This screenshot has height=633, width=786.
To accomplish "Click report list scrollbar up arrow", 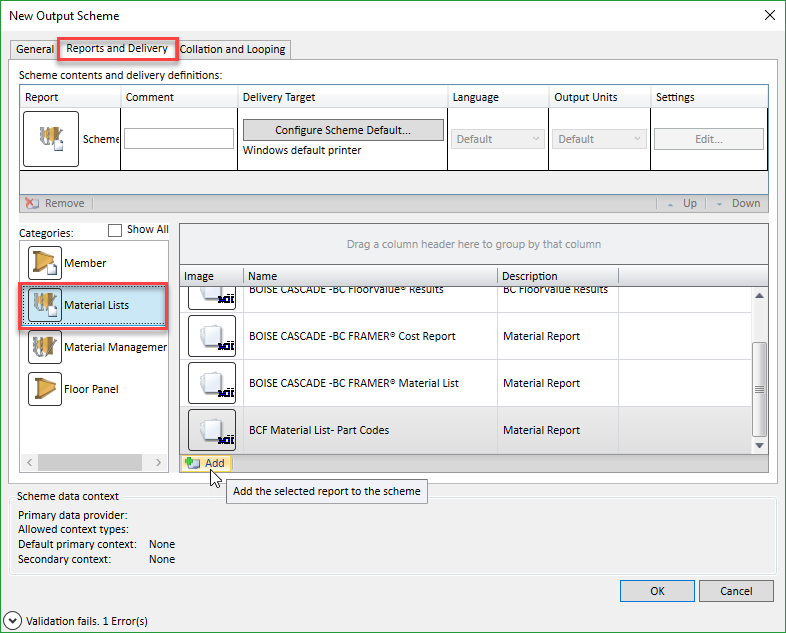I will (x=759, y=296).
